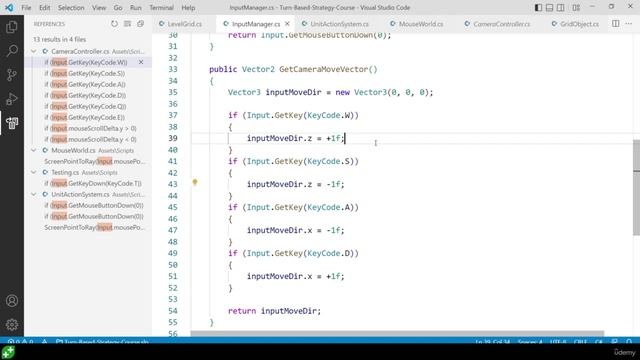640x360 pixels.
Task: Open the Run menu
Action: pos(136,7)
